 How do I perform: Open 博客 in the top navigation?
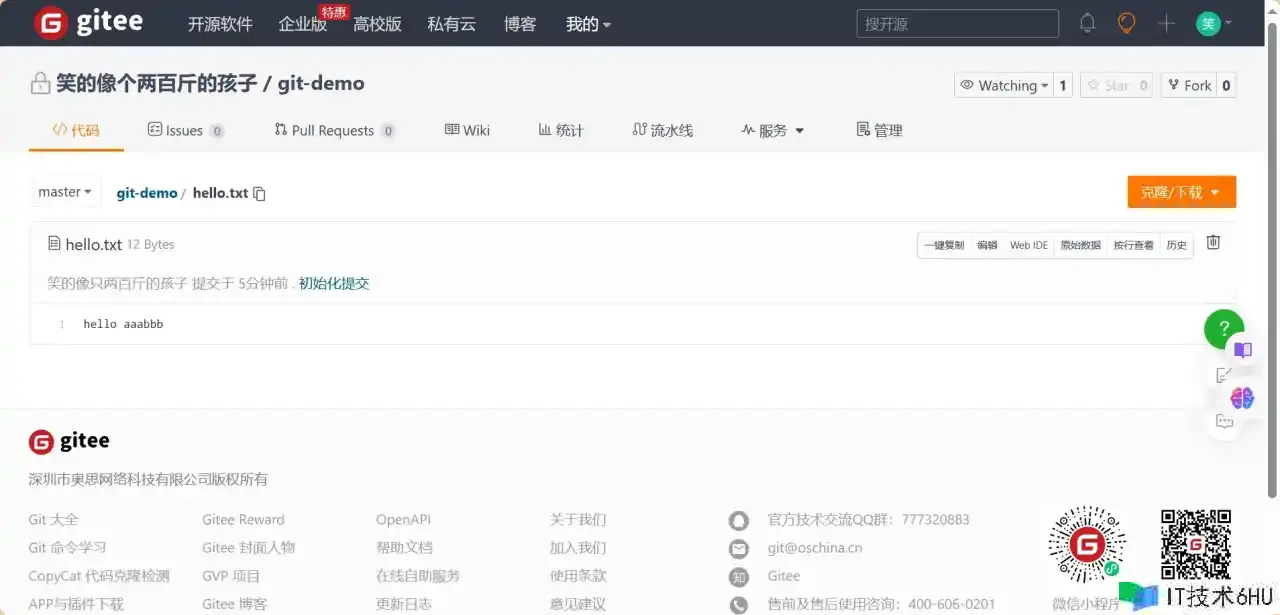tap(520, 24)
